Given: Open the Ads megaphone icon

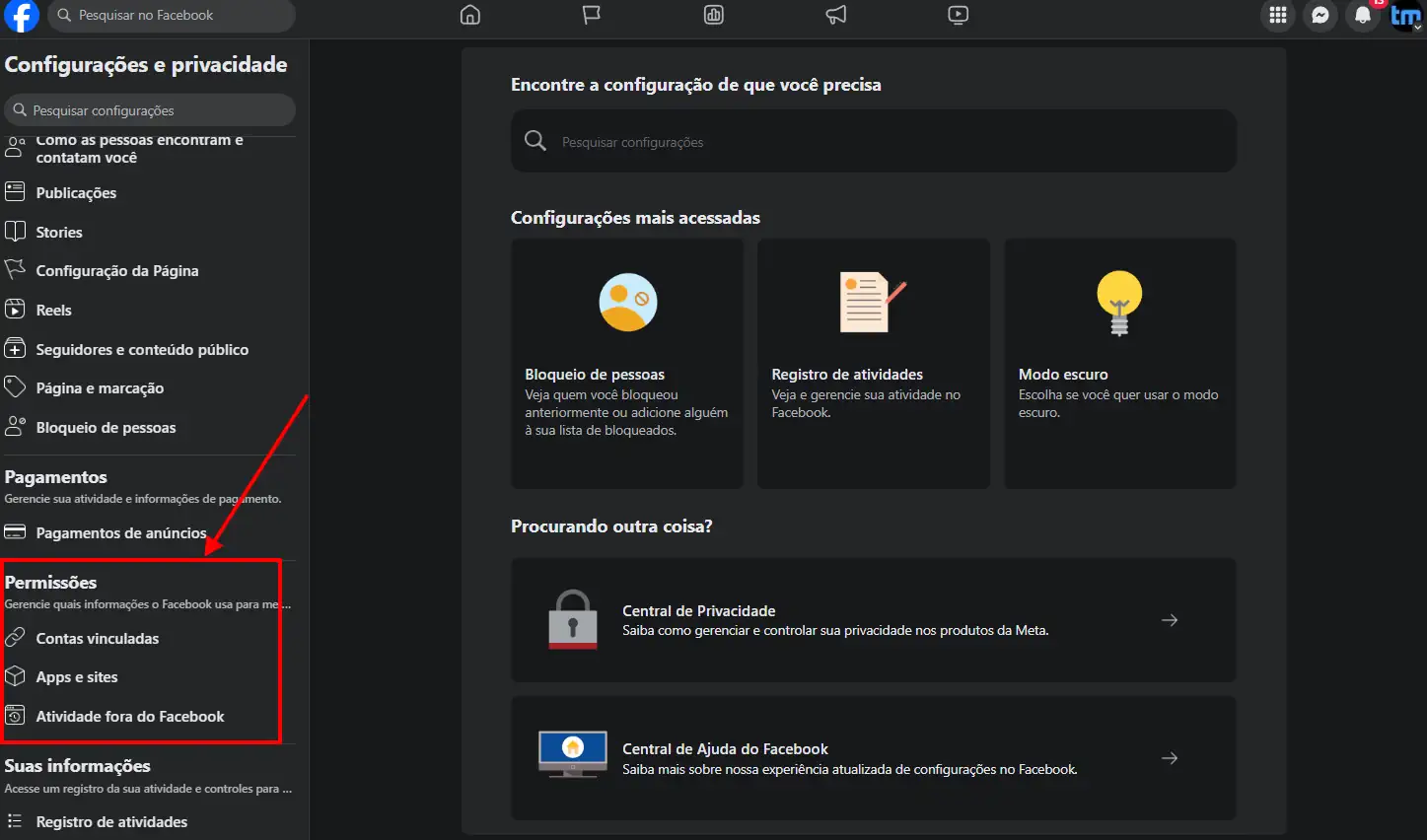Looking at the screenshot, I should coord(836,15).
